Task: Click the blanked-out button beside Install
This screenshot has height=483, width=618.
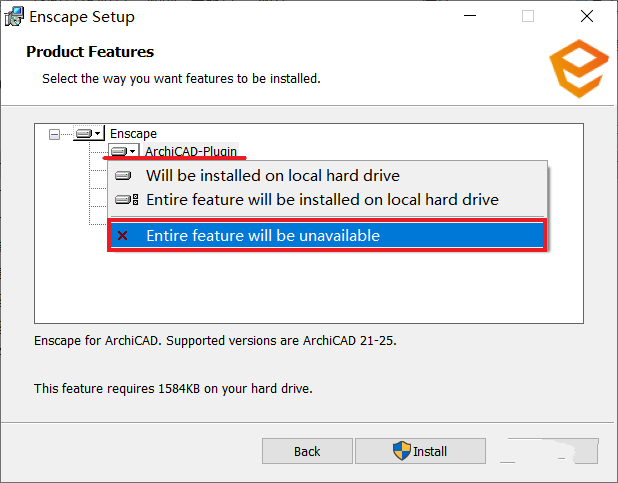Action: 549,451
